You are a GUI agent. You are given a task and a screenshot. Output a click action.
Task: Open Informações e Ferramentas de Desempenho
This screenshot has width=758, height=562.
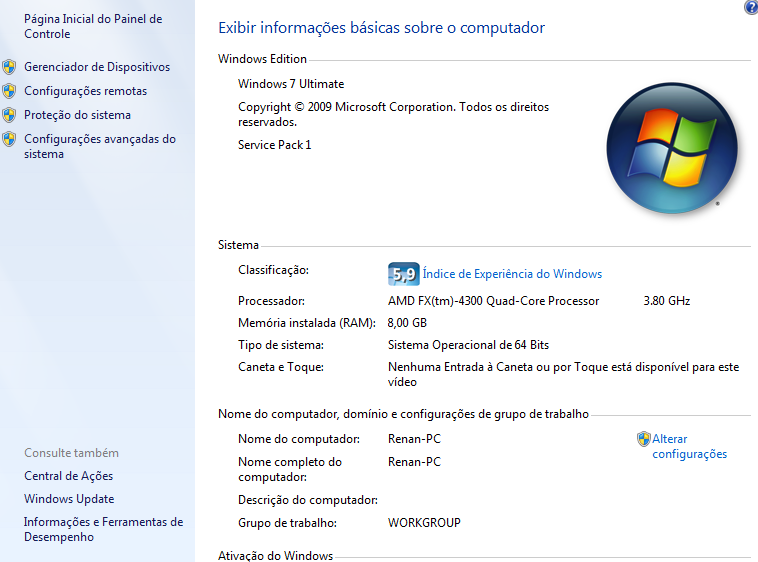(x=103, y=529)
